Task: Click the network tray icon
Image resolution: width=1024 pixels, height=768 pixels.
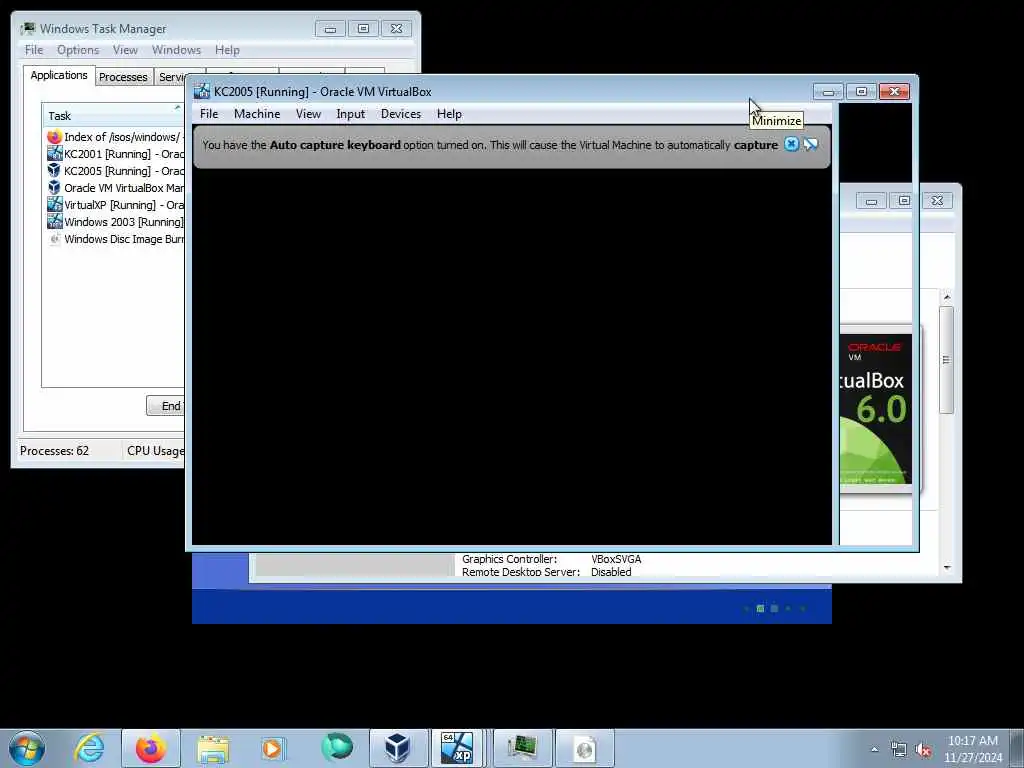Action: (899, 750)
